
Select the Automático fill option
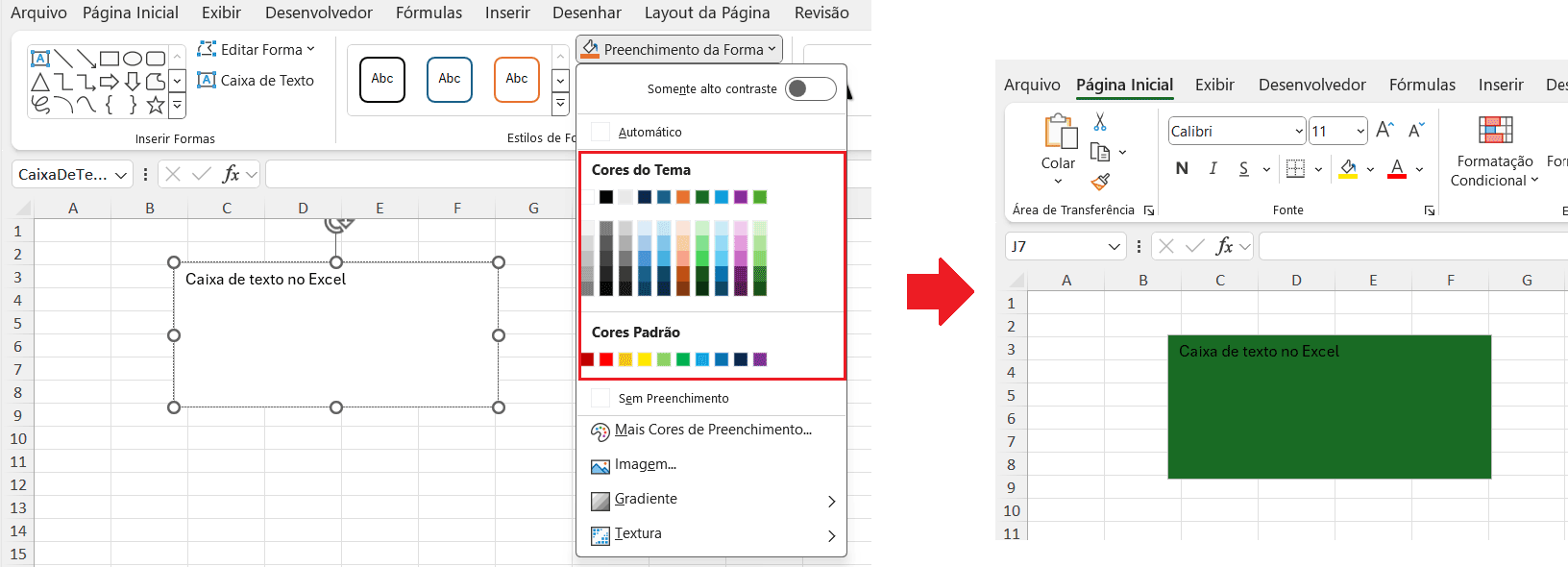pos(649,133)
